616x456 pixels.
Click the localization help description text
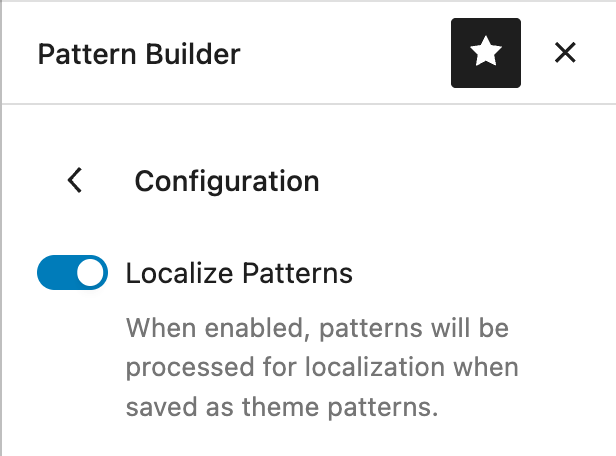point(322,367)
